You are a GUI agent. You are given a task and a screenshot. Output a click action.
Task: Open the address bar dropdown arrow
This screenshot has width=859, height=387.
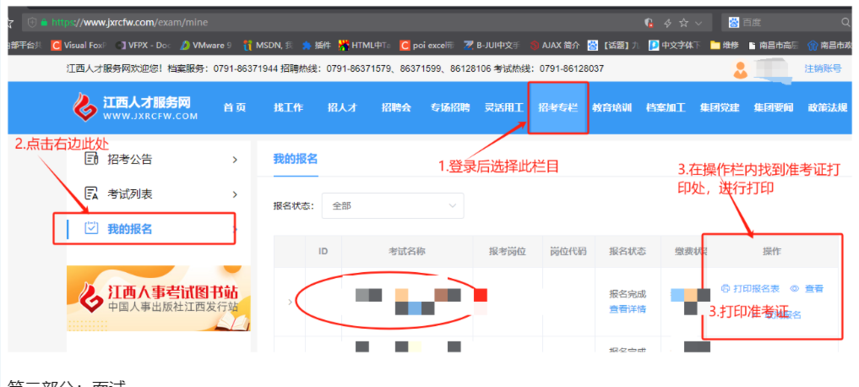coord(698,23)
